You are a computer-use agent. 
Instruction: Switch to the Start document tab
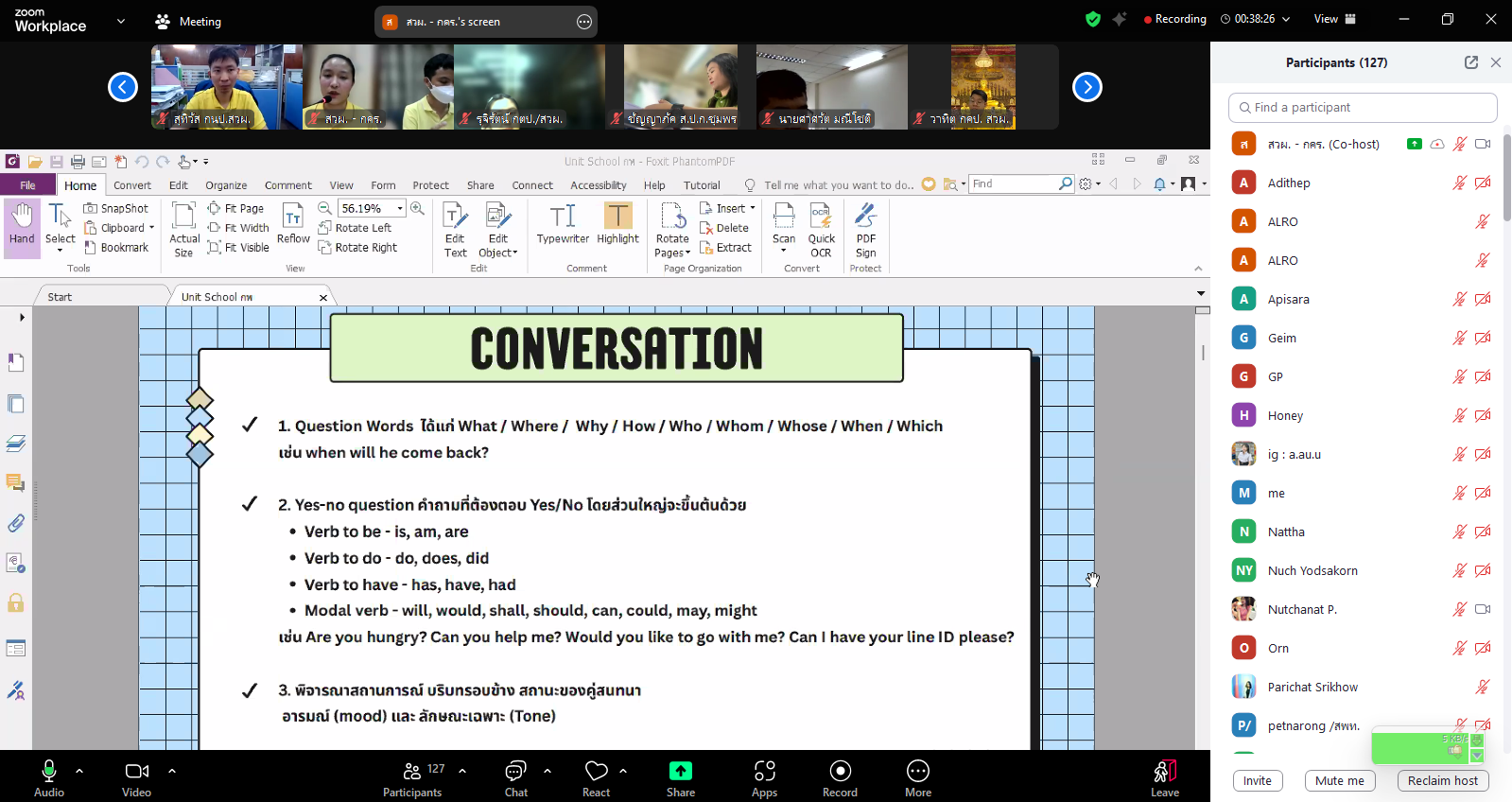60,297
